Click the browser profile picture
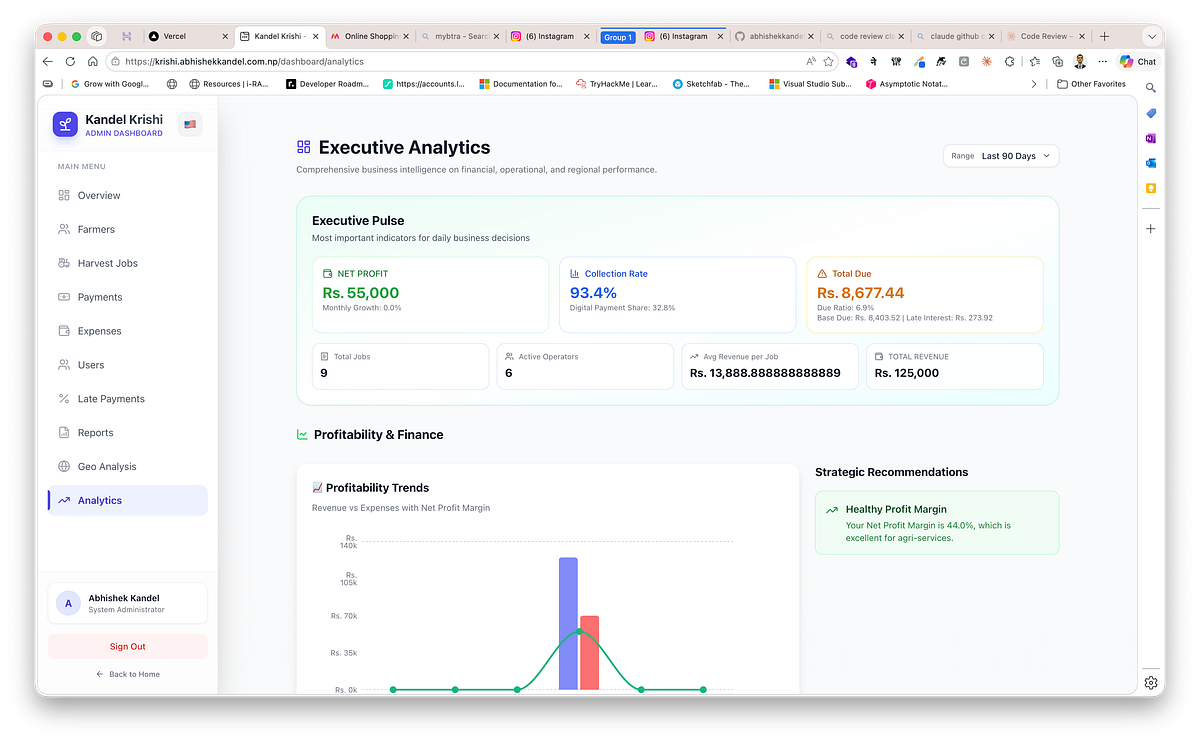 (x=1080, y=61)
